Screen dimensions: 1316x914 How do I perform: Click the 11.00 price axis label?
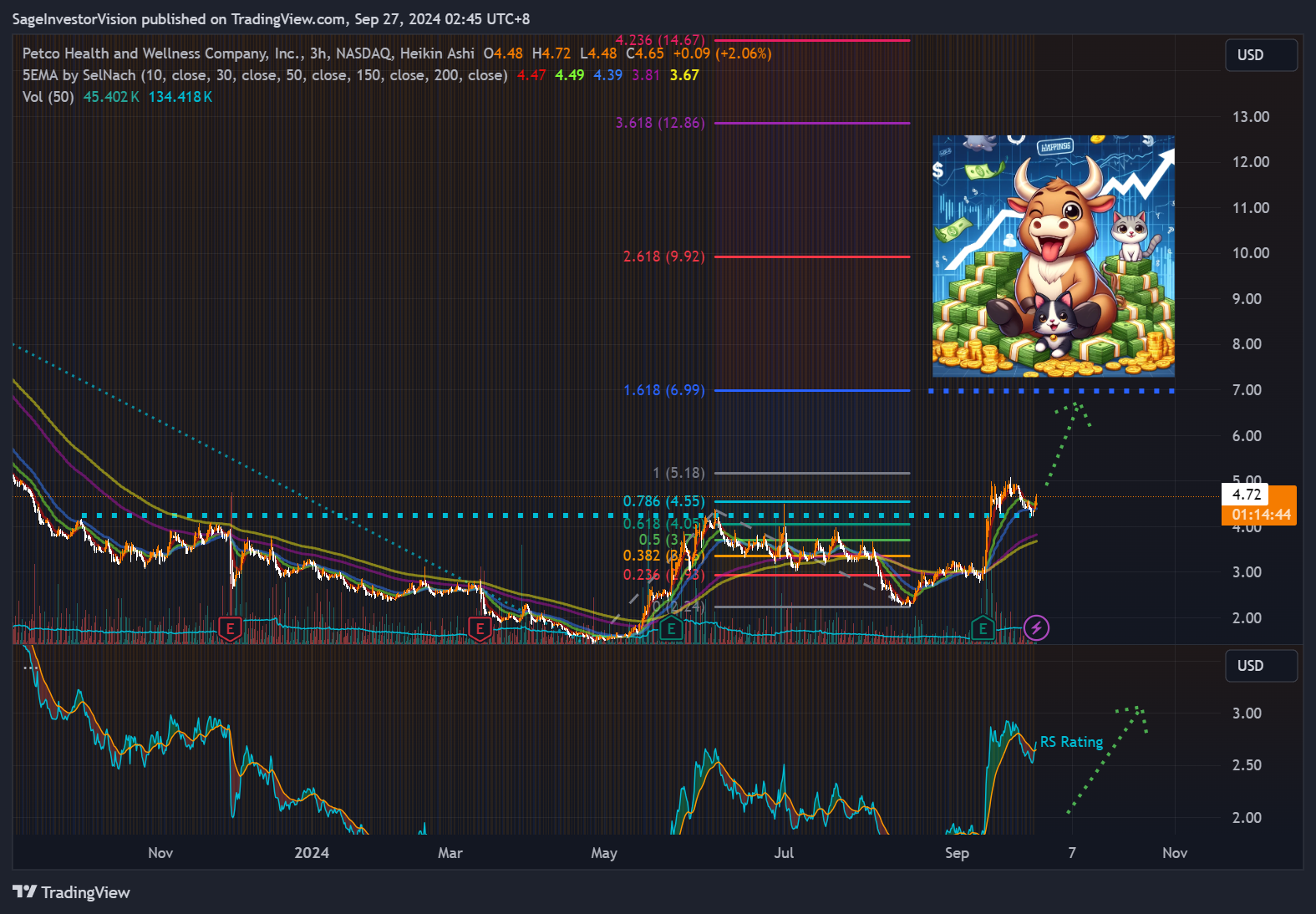pos(1251,208)
